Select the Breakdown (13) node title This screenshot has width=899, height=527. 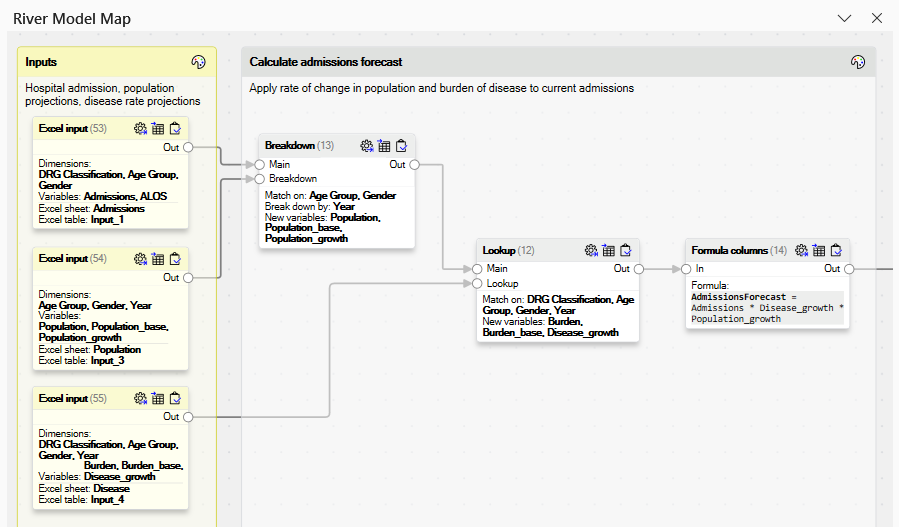tap(299, 146)
